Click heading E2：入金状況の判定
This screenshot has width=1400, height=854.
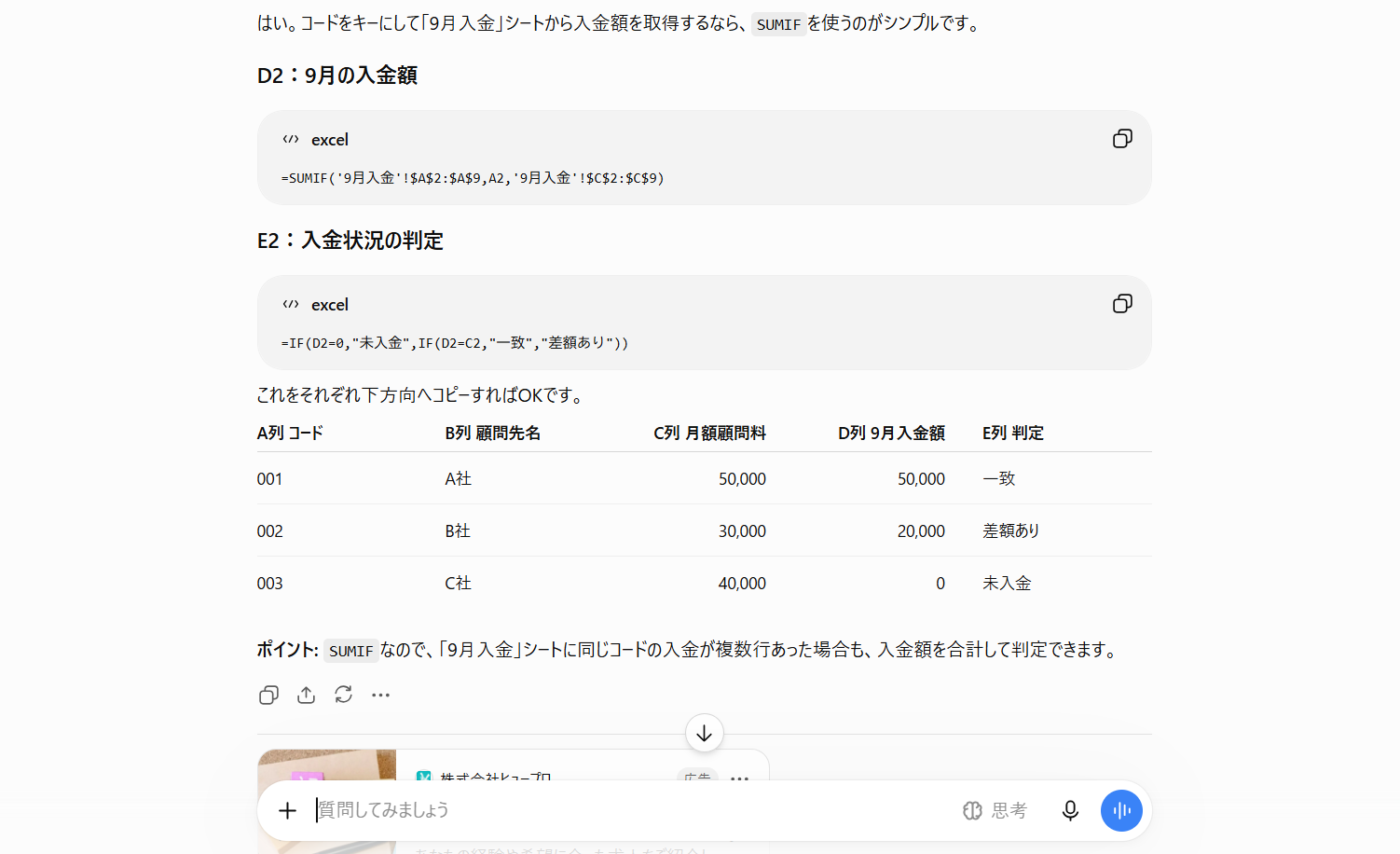point(350,241)
